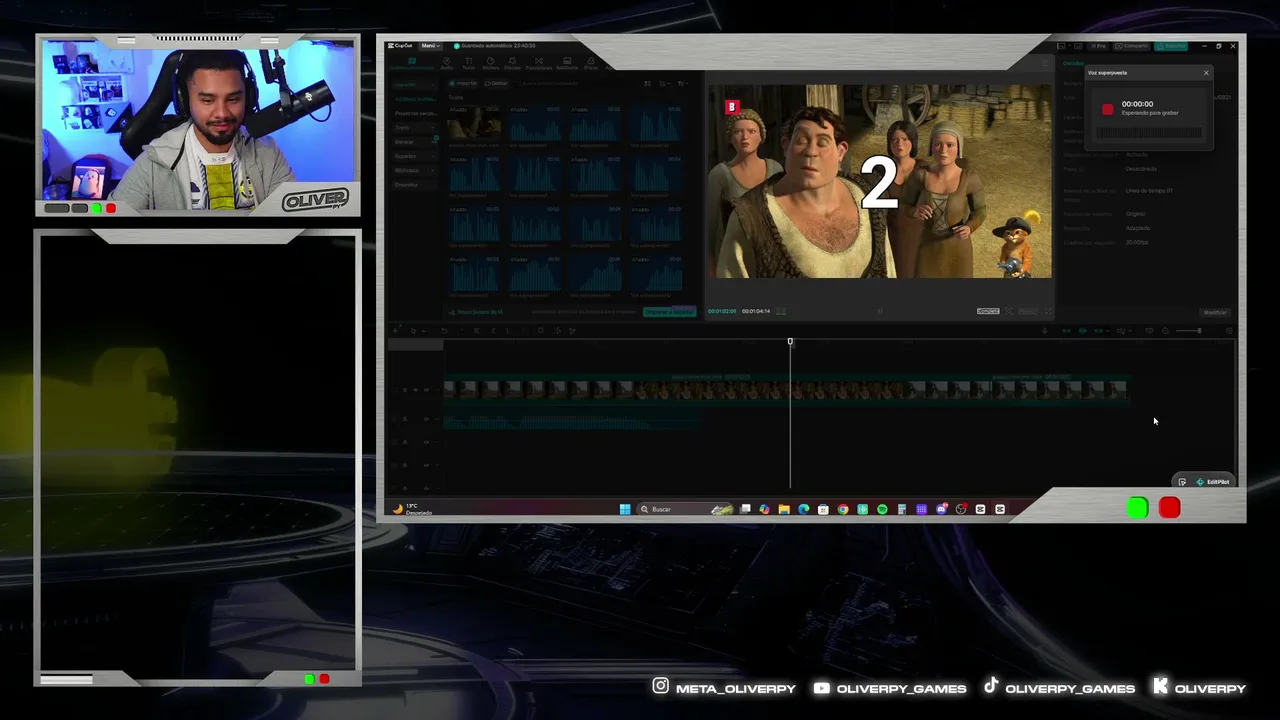Click the player zoom-fit icon

coord(1009,311)
